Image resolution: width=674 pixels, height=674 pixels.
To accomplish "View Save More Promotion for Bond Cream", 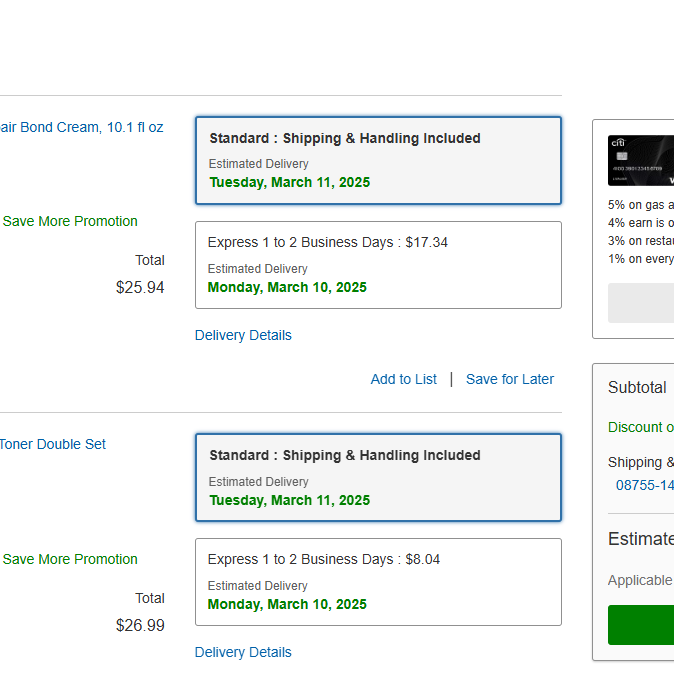I will (x=70, y=221).
